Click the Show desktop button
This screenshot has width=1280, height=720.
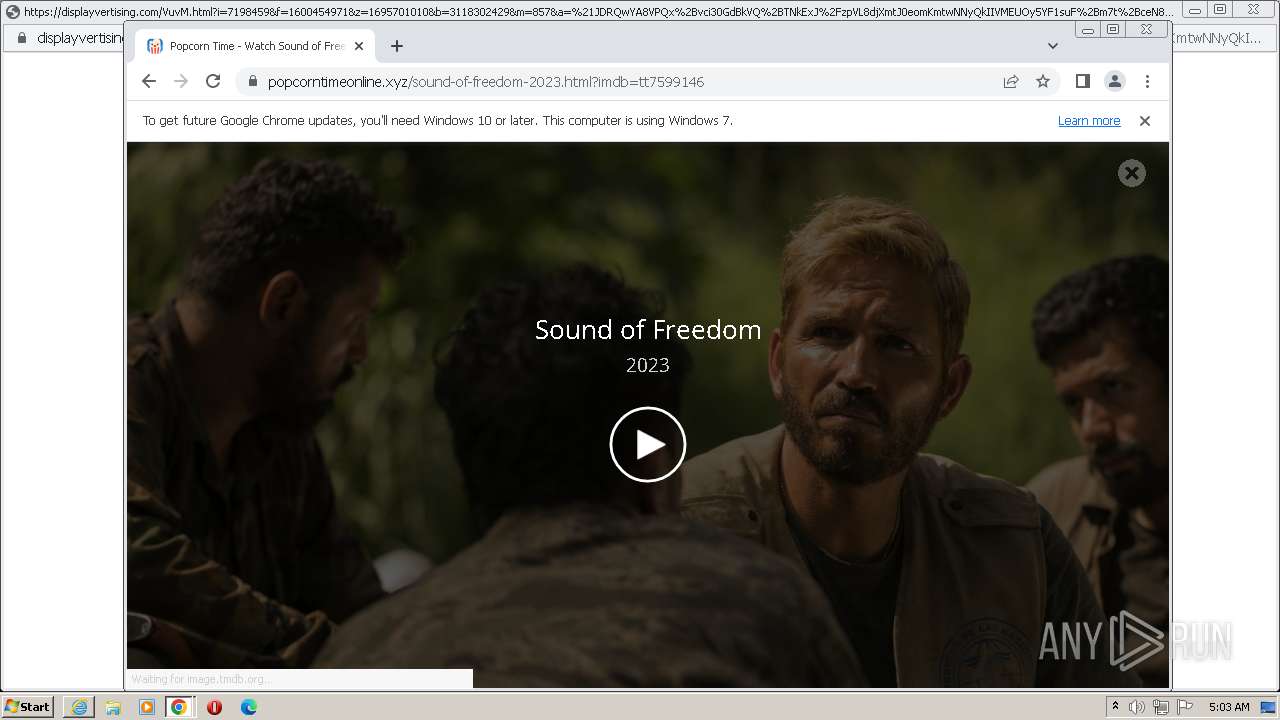click(x=1269, y=707)
